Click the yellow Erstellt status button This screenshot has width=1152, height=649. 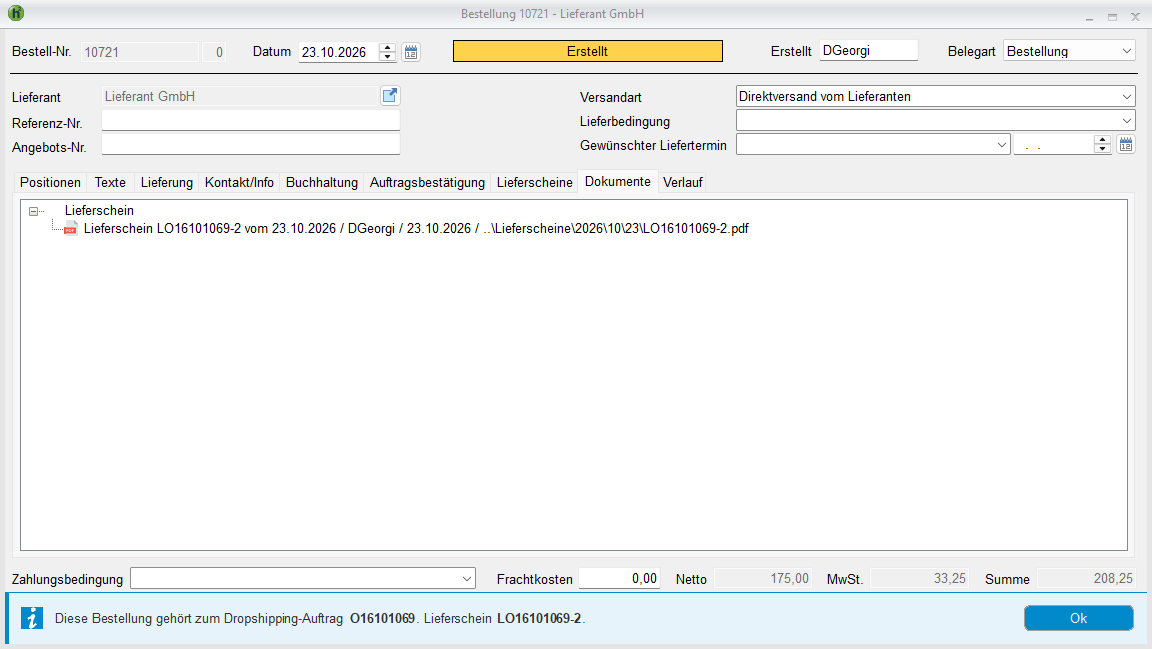[588, 51]
